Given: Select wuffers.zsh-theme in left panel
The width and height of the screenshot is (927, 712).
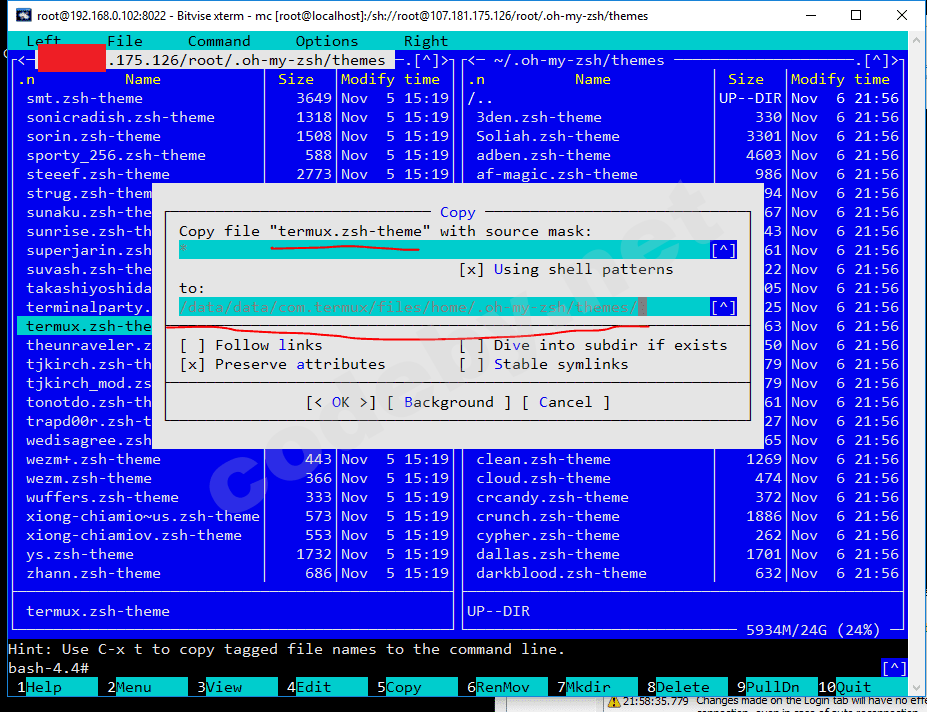Looking at the screenshot, I should pos(102,497).
